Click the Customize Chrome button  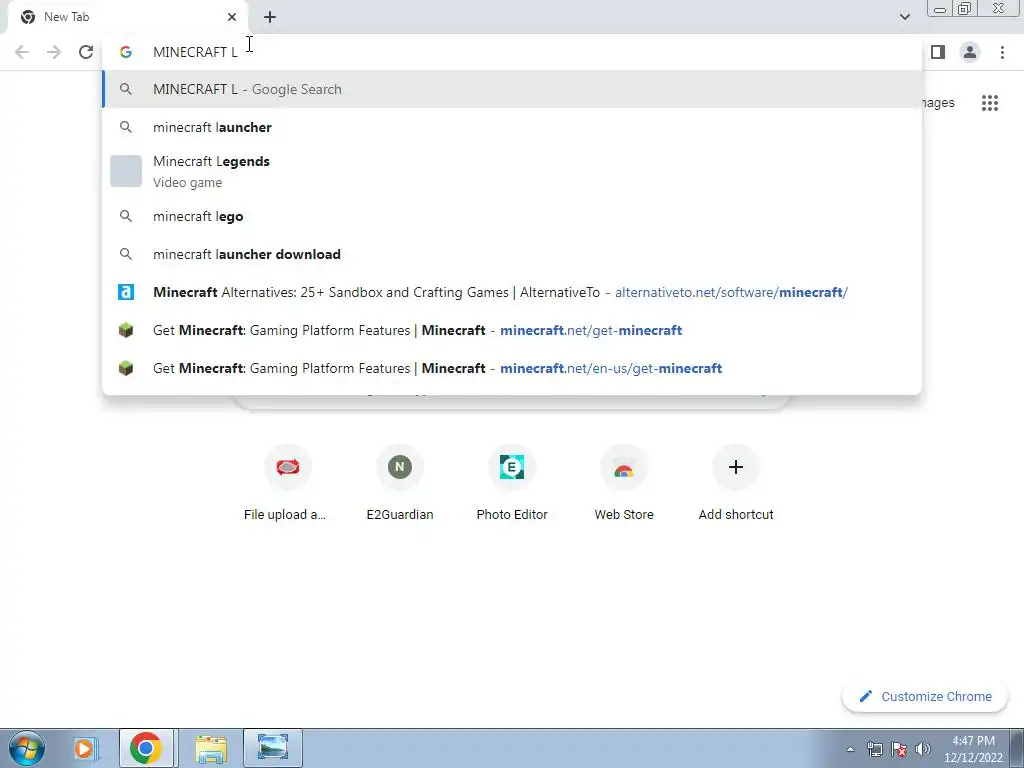click(925, 696)
